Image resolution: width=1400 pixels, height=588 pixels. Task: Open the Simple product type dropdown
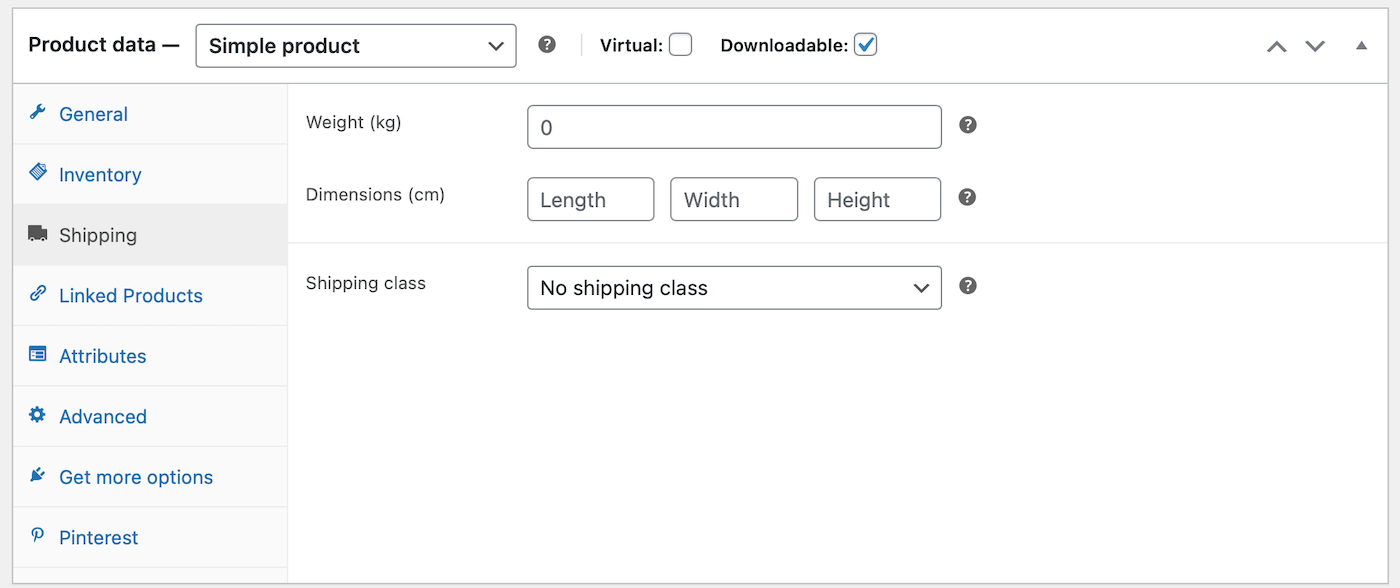(x=355, y=45)
